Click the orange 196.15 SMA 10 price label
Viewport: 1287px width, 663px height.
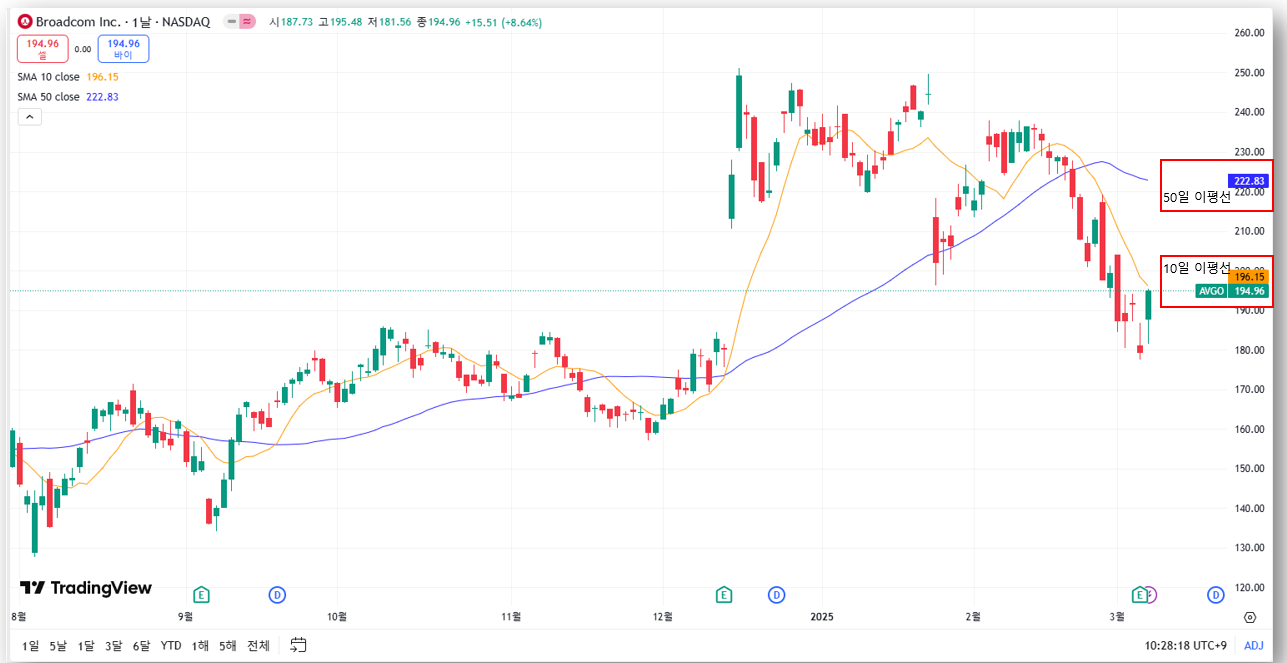pos(1249,277)
